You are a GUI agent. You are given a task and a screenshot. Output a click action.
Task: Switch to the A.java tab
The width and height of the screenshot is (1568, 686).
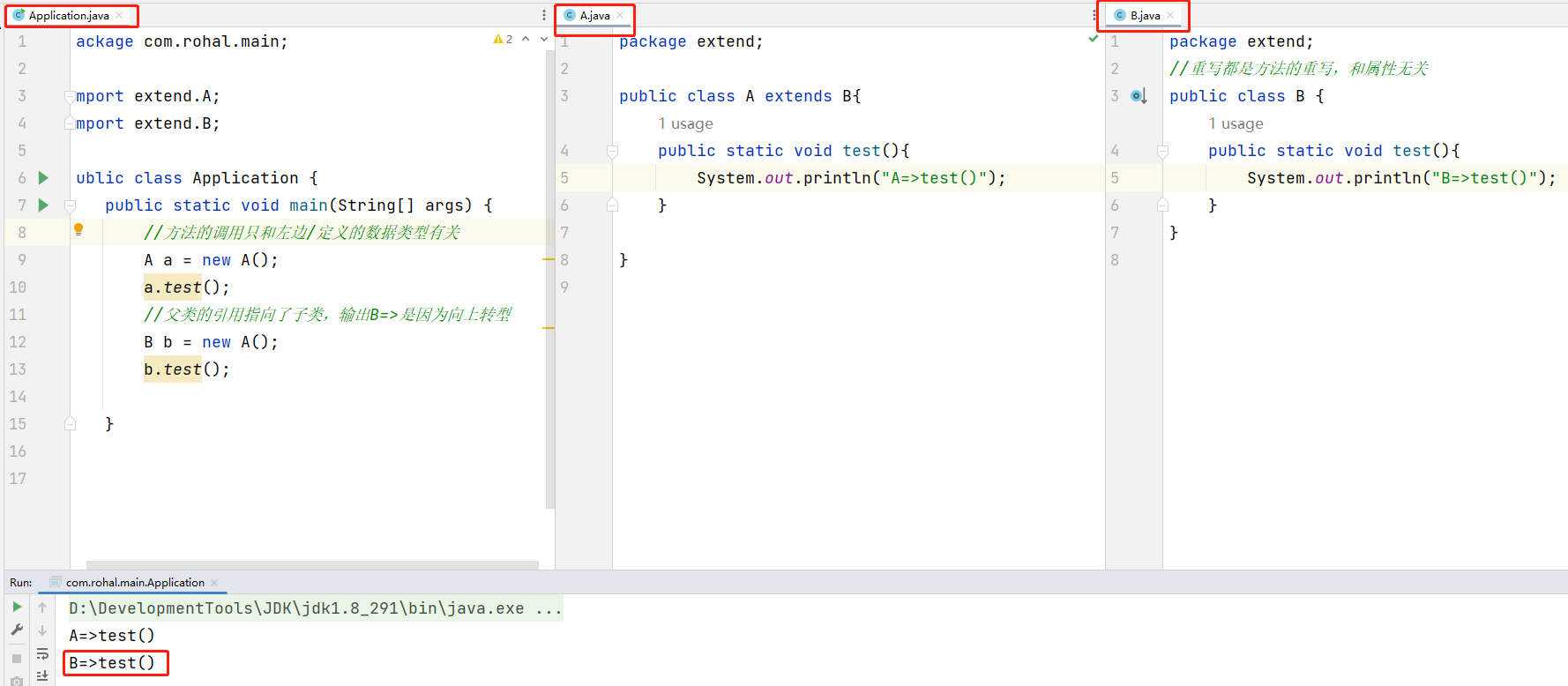594,15
